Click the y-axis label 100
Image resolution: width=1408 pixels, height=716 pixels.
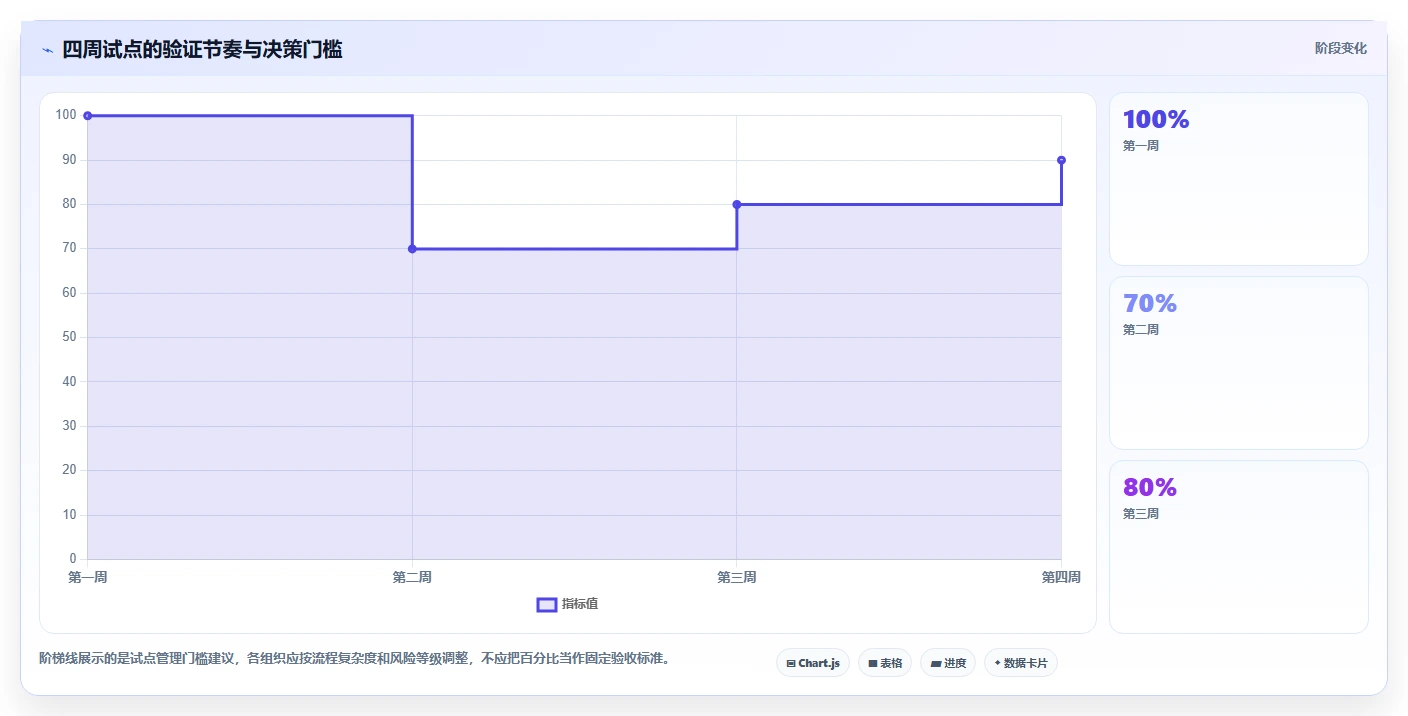click(x=66, y=115)
